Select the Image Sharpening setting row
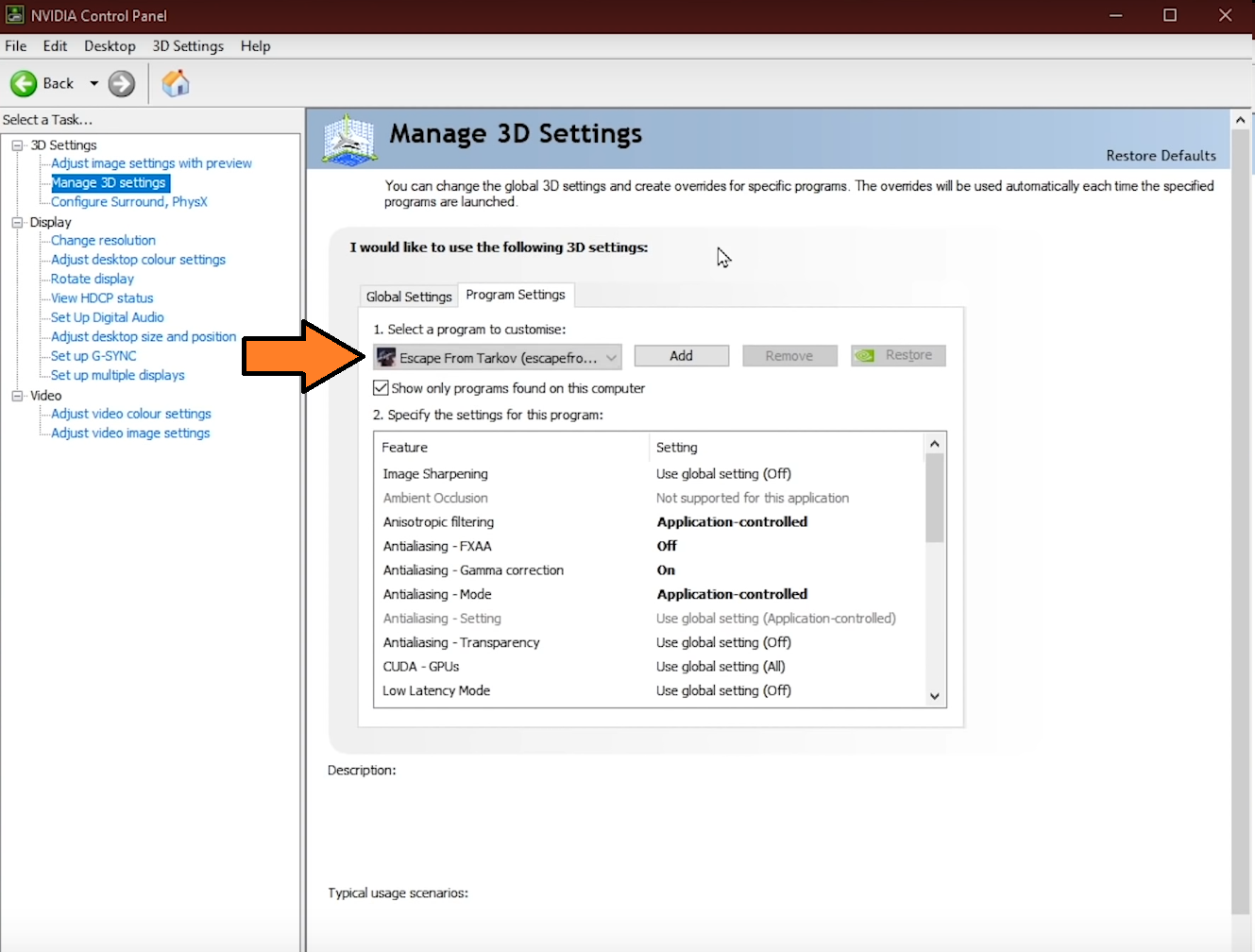Screen dimensions: 1255x952 point(650,474)
